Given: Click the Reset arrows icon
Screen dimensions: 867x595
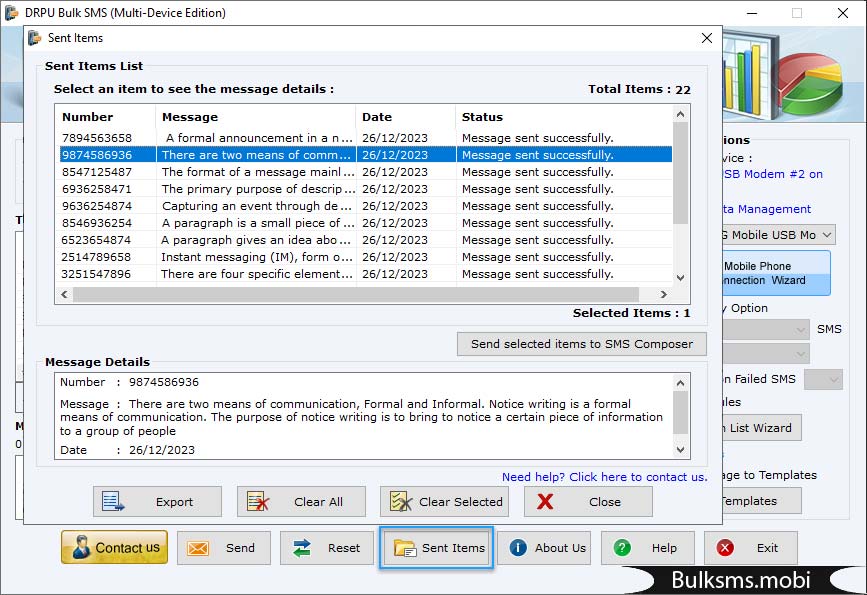Looking at the screenshot, I should (302, 548).
